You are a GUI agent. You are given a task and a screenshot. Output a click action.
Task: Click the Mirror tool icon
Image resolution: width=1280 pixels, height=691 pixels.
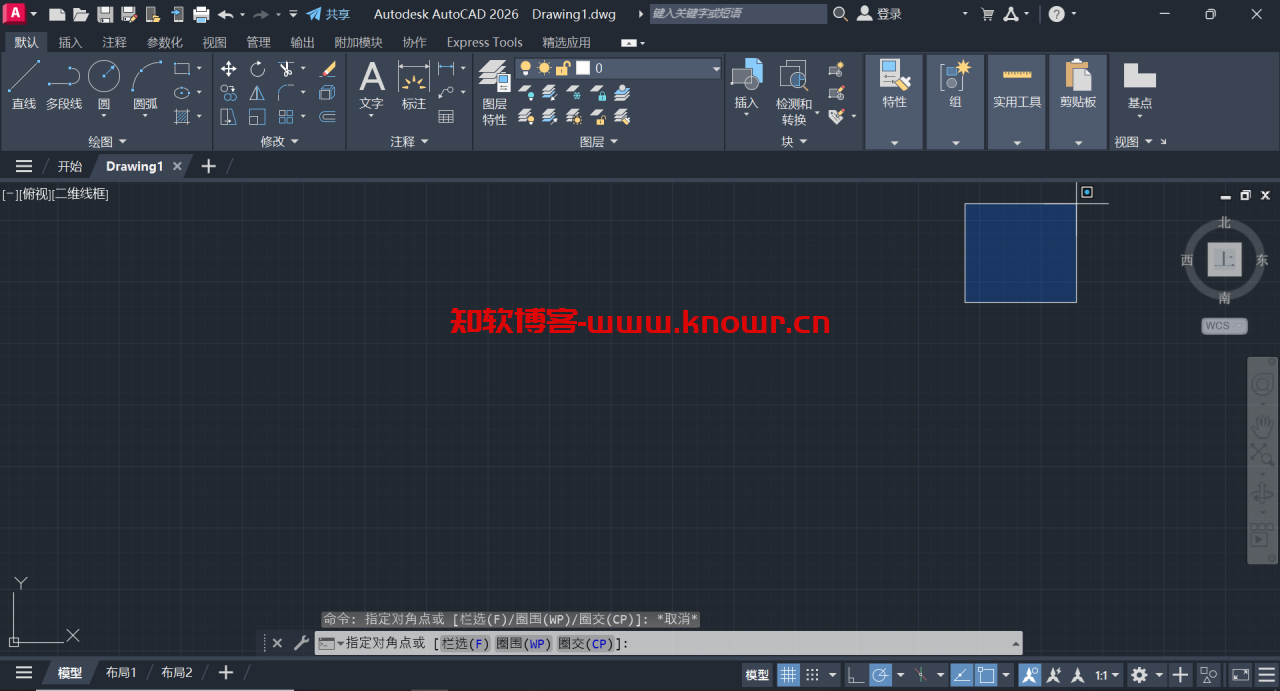[258, 93]
